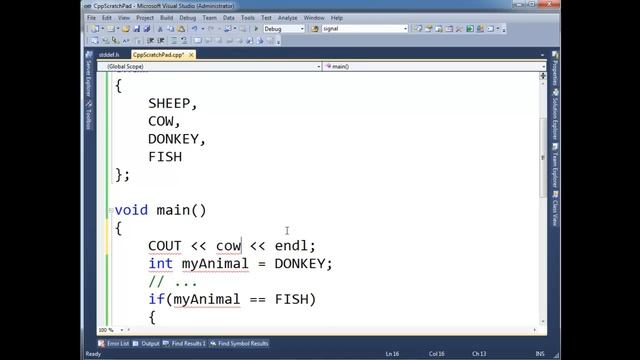The height and width of the screenshot is (360, 640).
Task: Open the File menu
Action: click(91, 18)
